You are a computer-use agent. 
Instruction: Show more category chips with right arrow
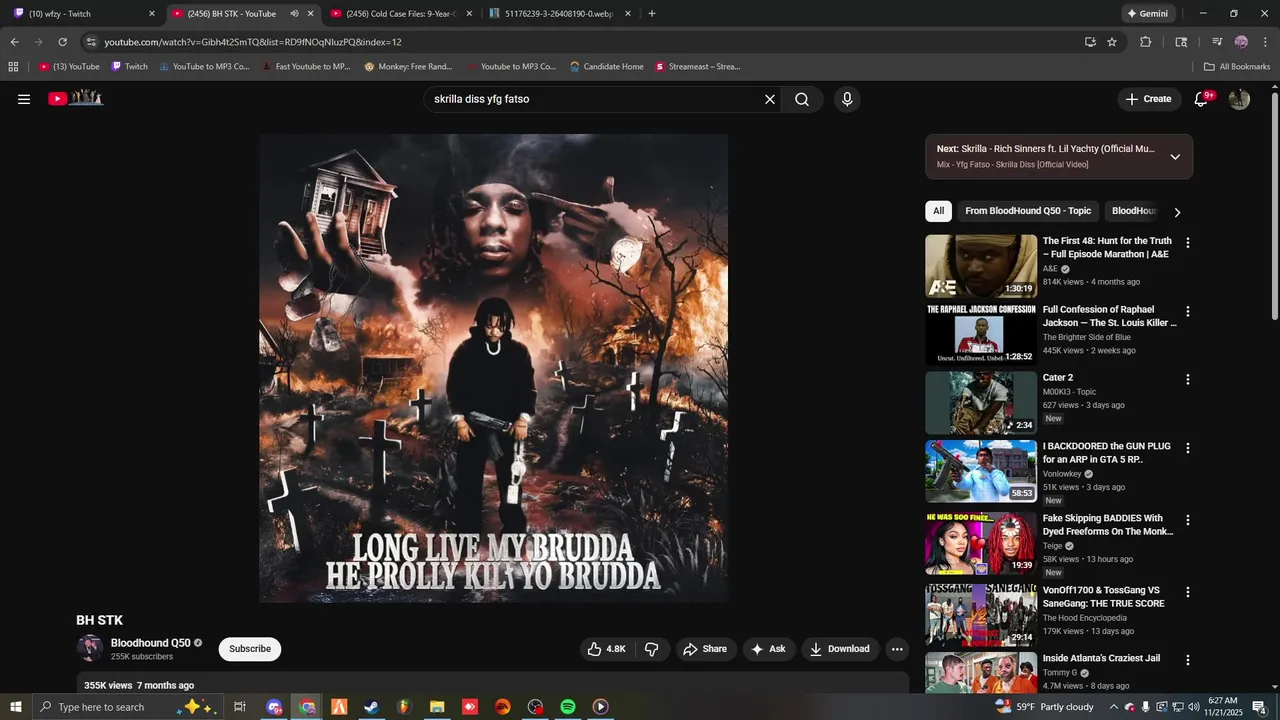[x=1177, y=212]
